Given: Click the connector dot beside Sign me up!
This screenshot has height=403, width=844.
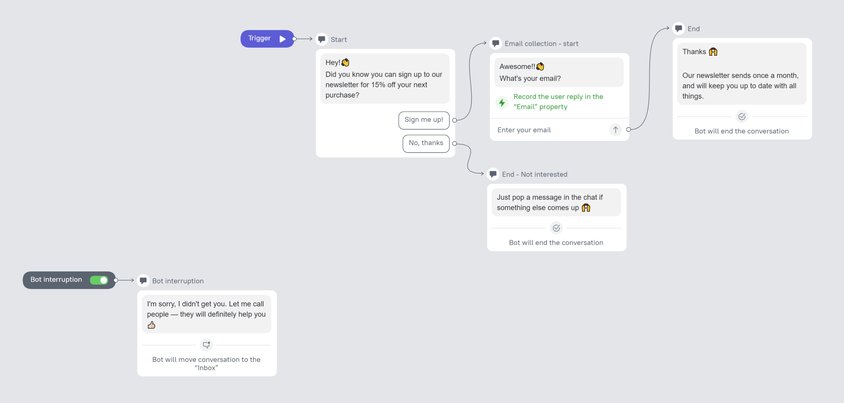Looking at the screenshot, I should point(455,120).
